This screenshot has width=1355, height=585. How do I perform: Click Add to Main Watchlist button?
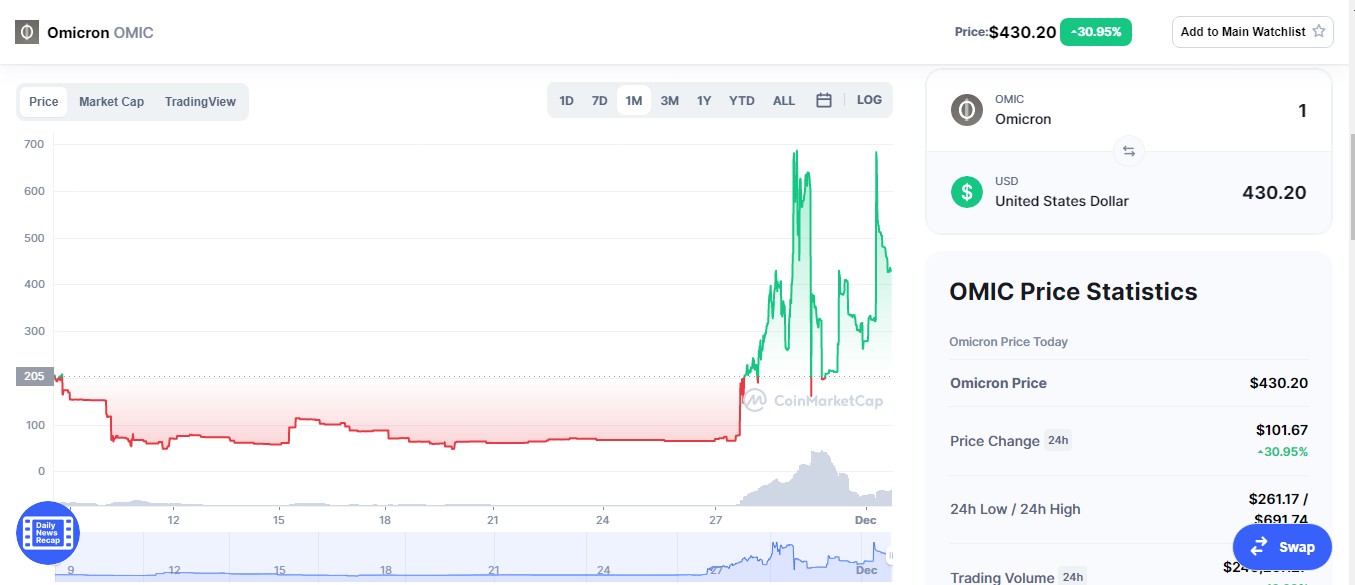(1253, 32)
